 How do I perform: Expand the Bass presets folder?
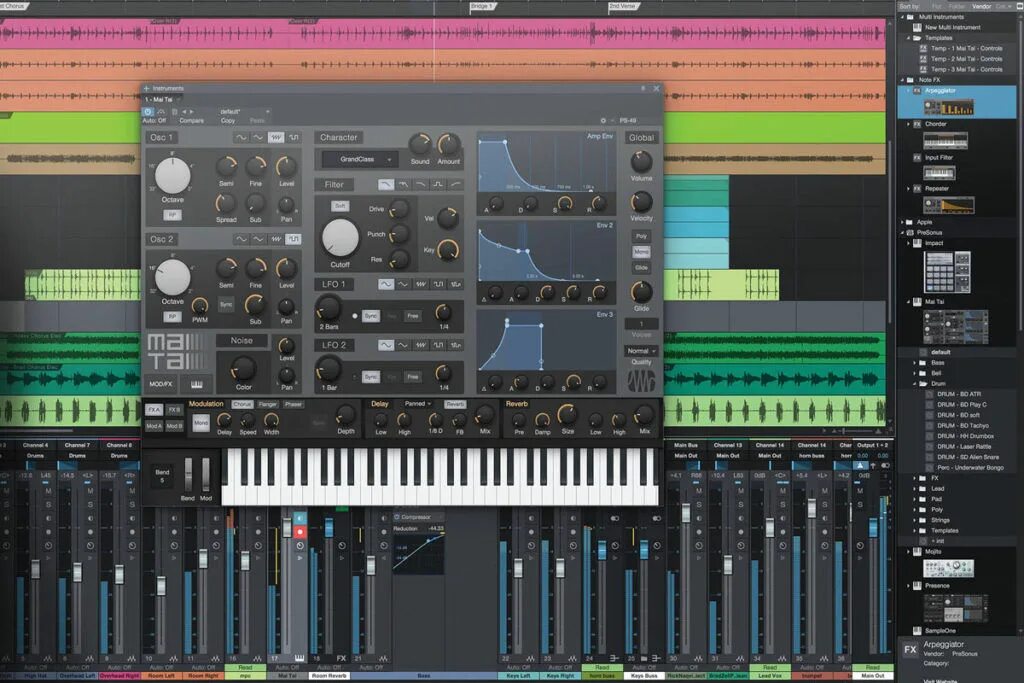tap(914, 363)
